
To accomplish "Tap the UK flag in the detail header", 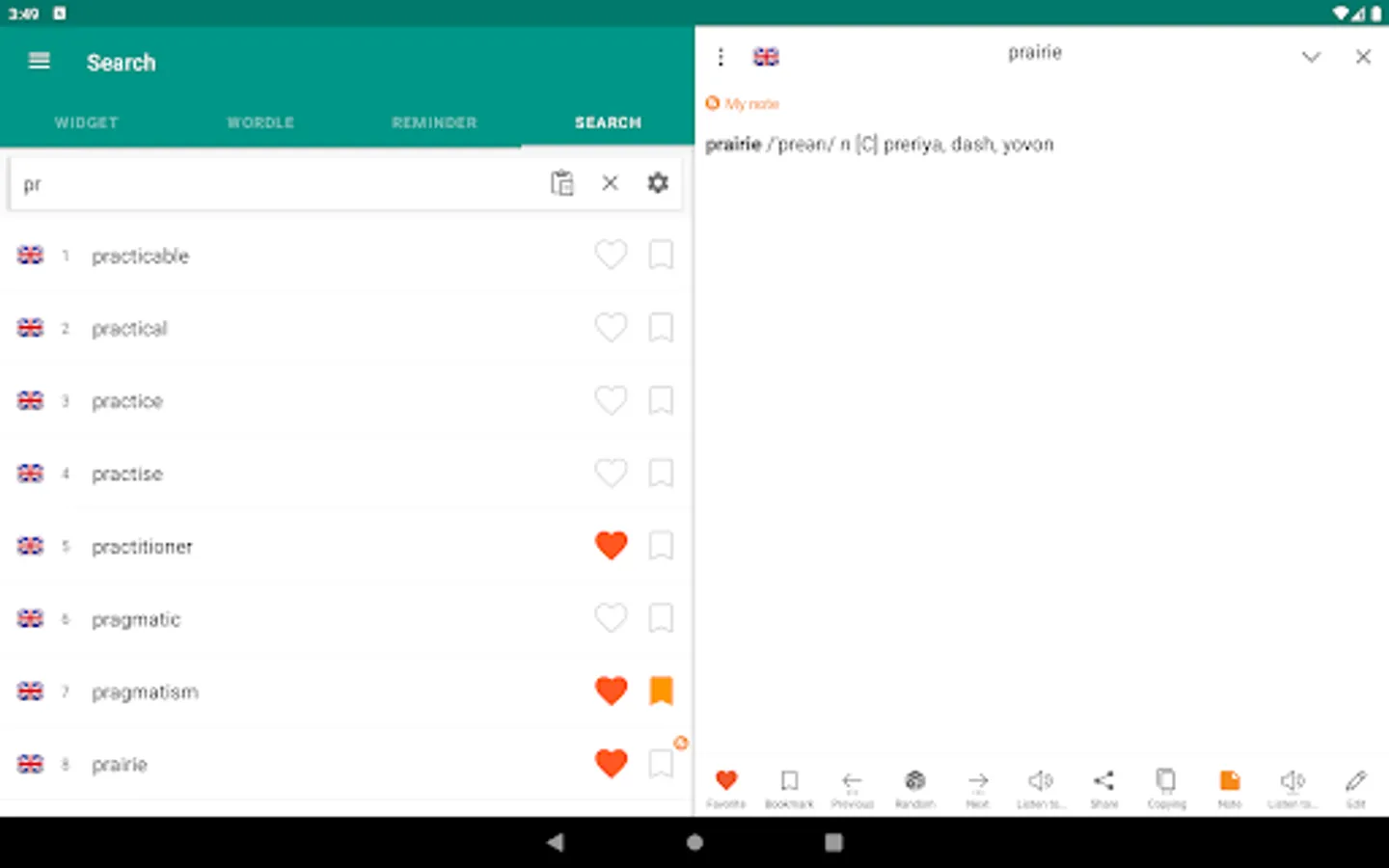I will [x=766, y=57].
